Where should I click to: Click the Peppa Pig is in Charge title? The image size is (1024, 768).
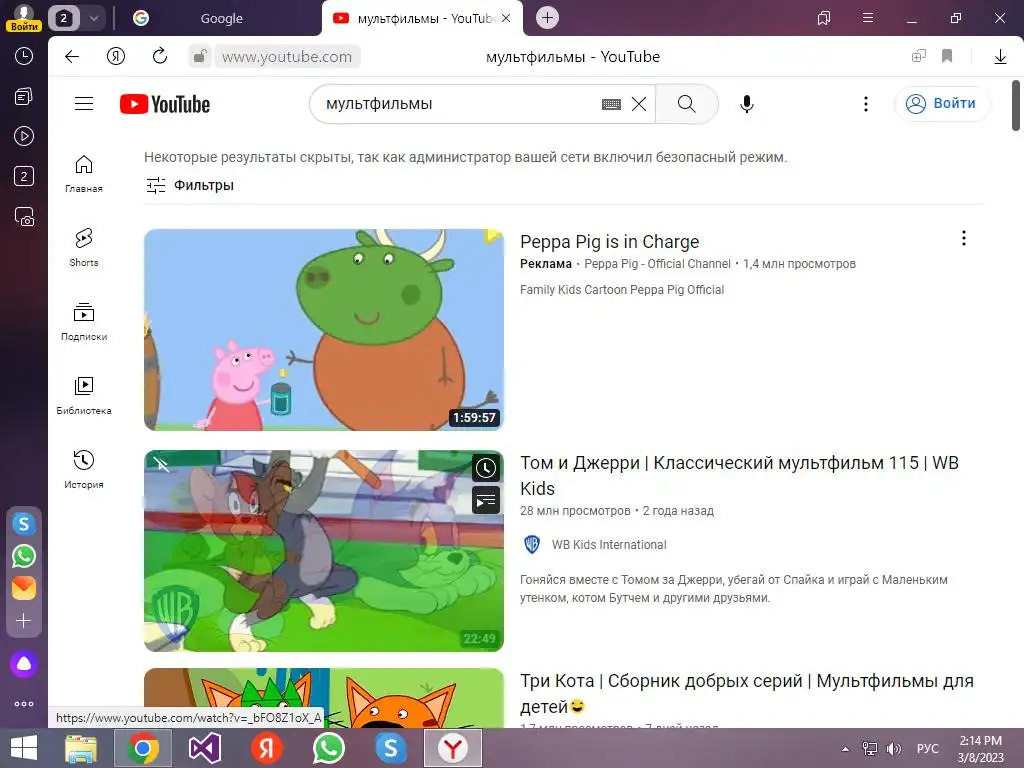[609, 242]
